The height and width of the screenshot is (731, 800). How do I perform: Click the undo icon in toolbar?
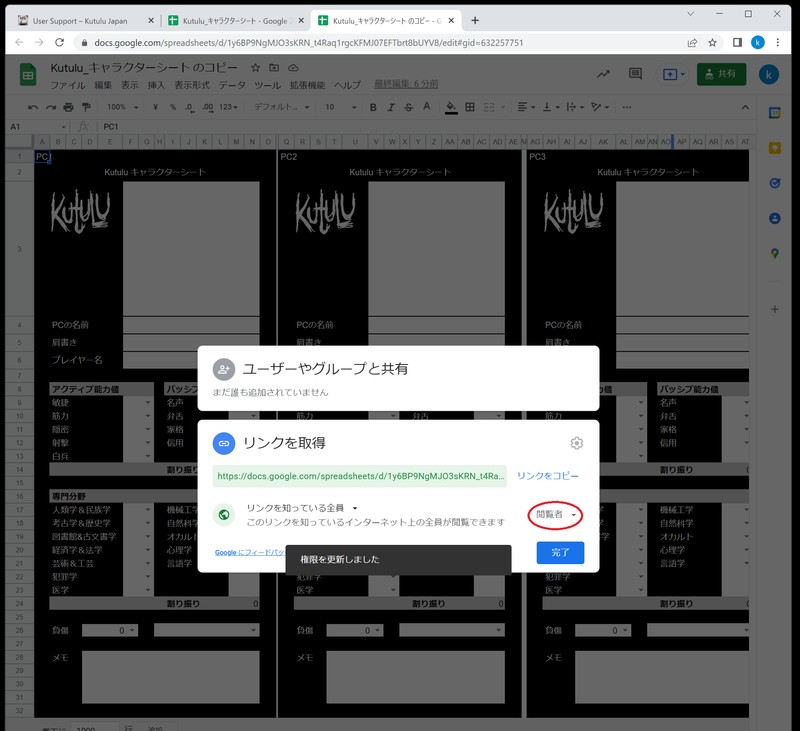pyautogui.click(x=33, y=107)
